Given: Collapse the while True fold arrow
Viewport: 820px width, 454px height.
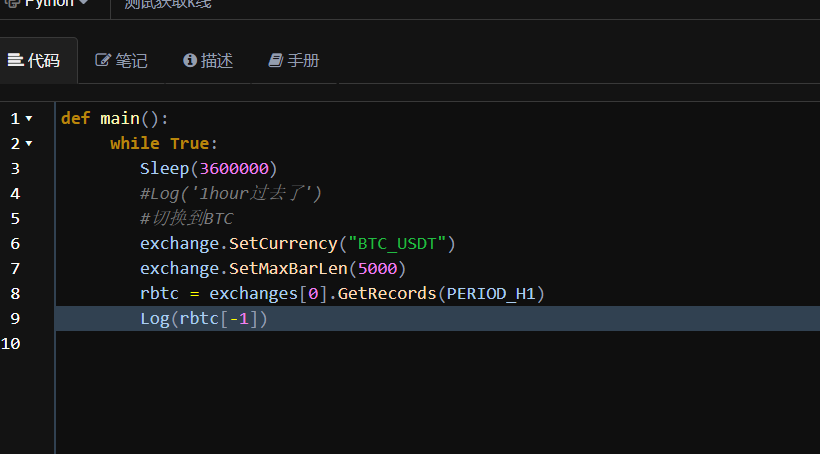Looking at the screenshot, I should (x=29, y=143).
